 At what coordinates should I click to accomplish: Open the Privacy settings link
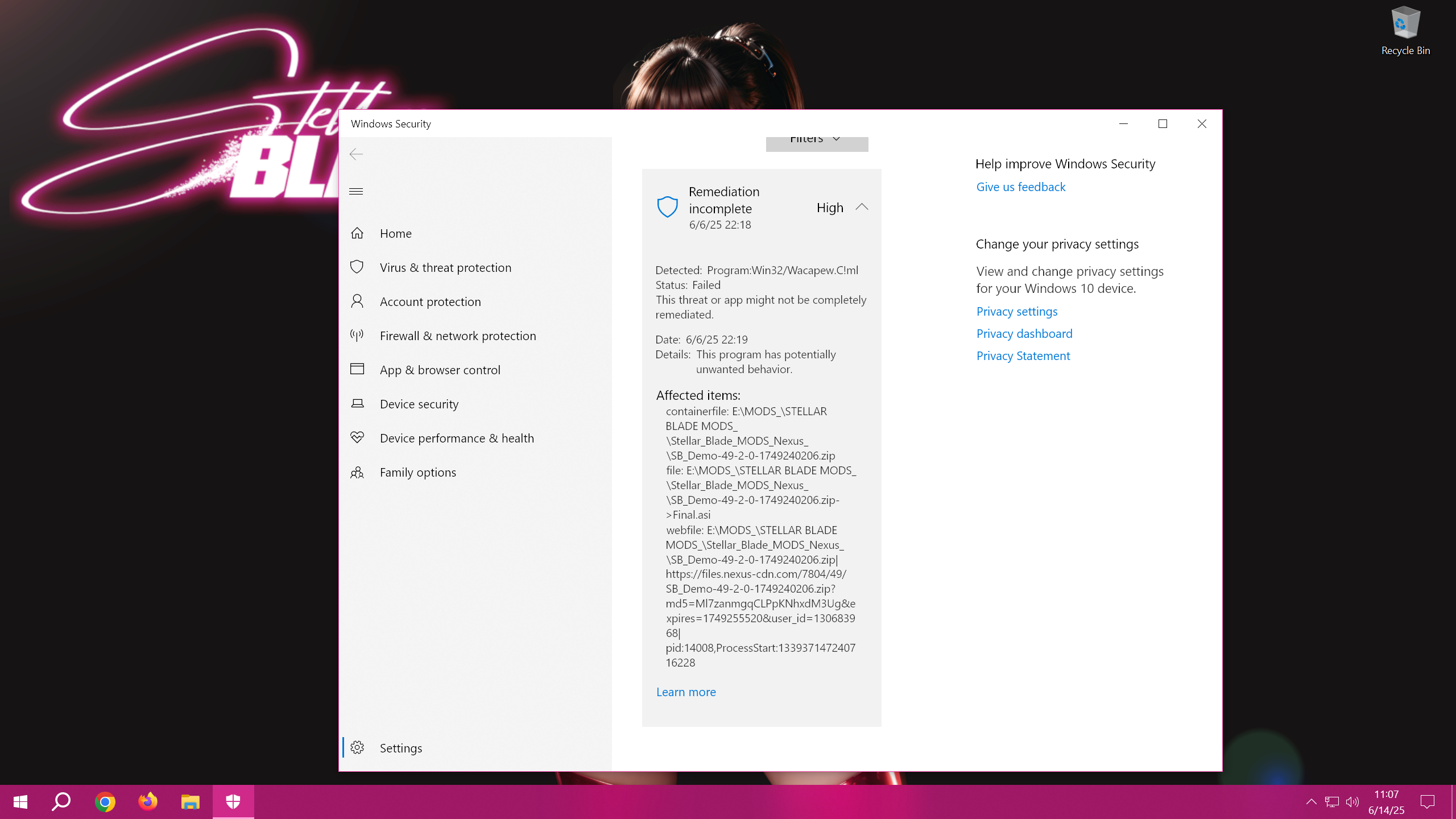[1016, 311]
